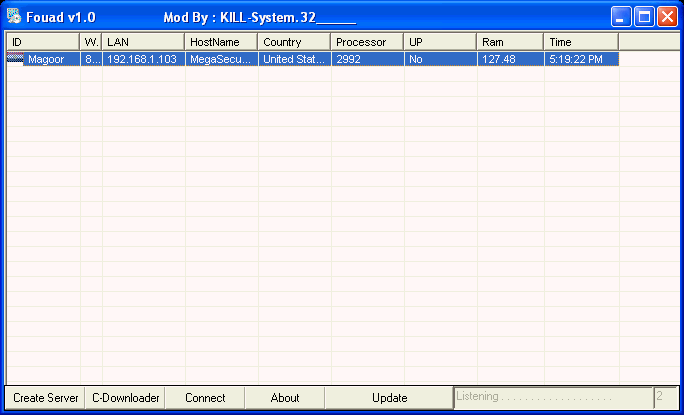Click the Country column header
The image size is (684, 415).
[x=294, y=42]
